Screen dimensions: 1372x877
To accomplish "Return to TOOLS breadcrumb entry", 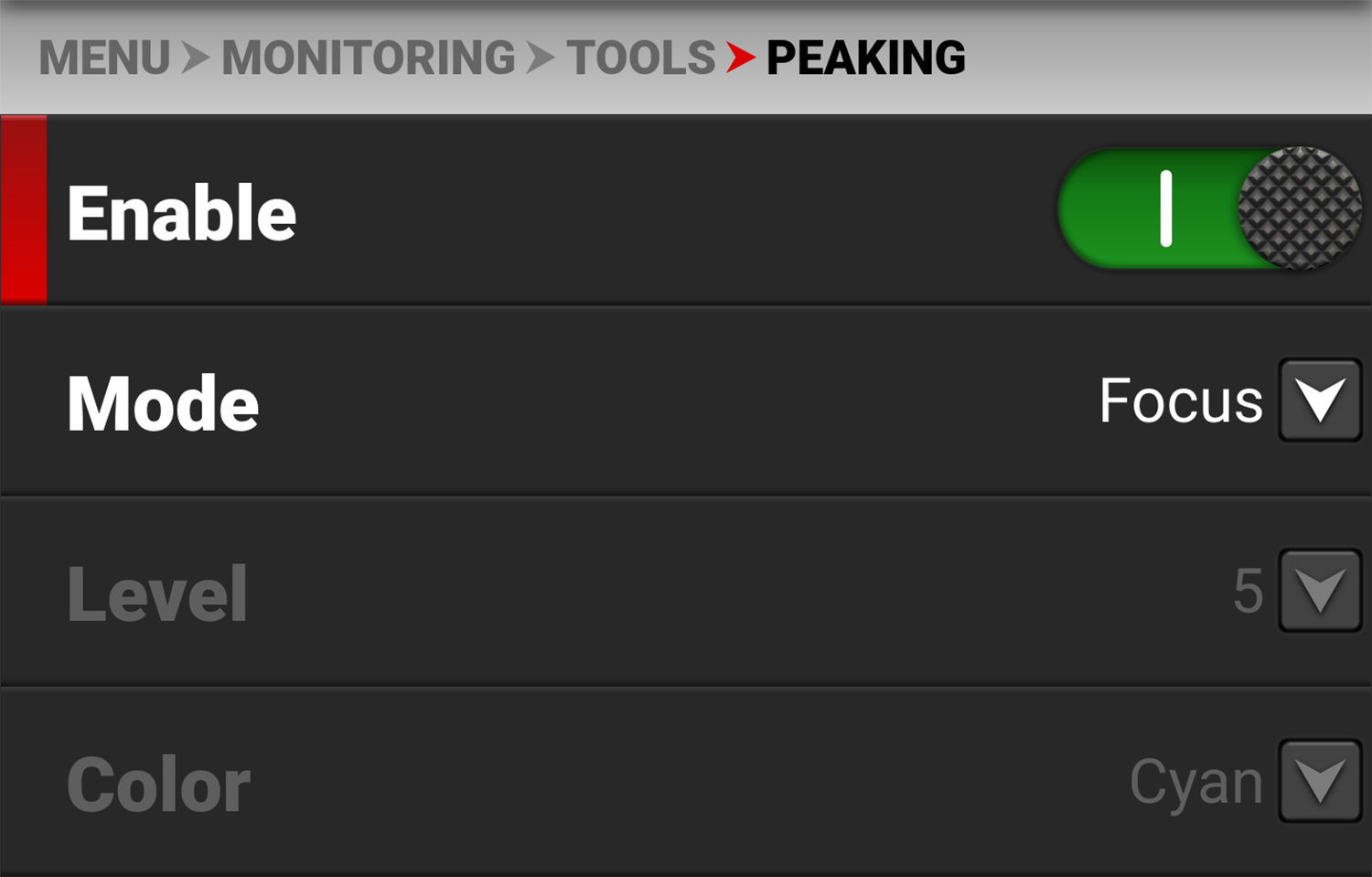I will pyautogui.click(x=640, y=58).
